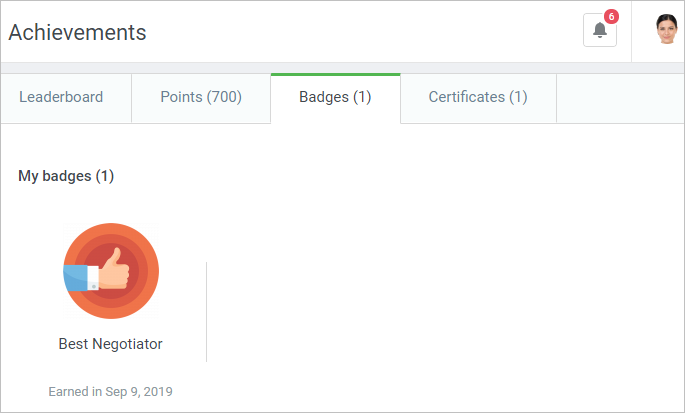
Task: Open the Points (700) tab
Action: click(201, 97)
